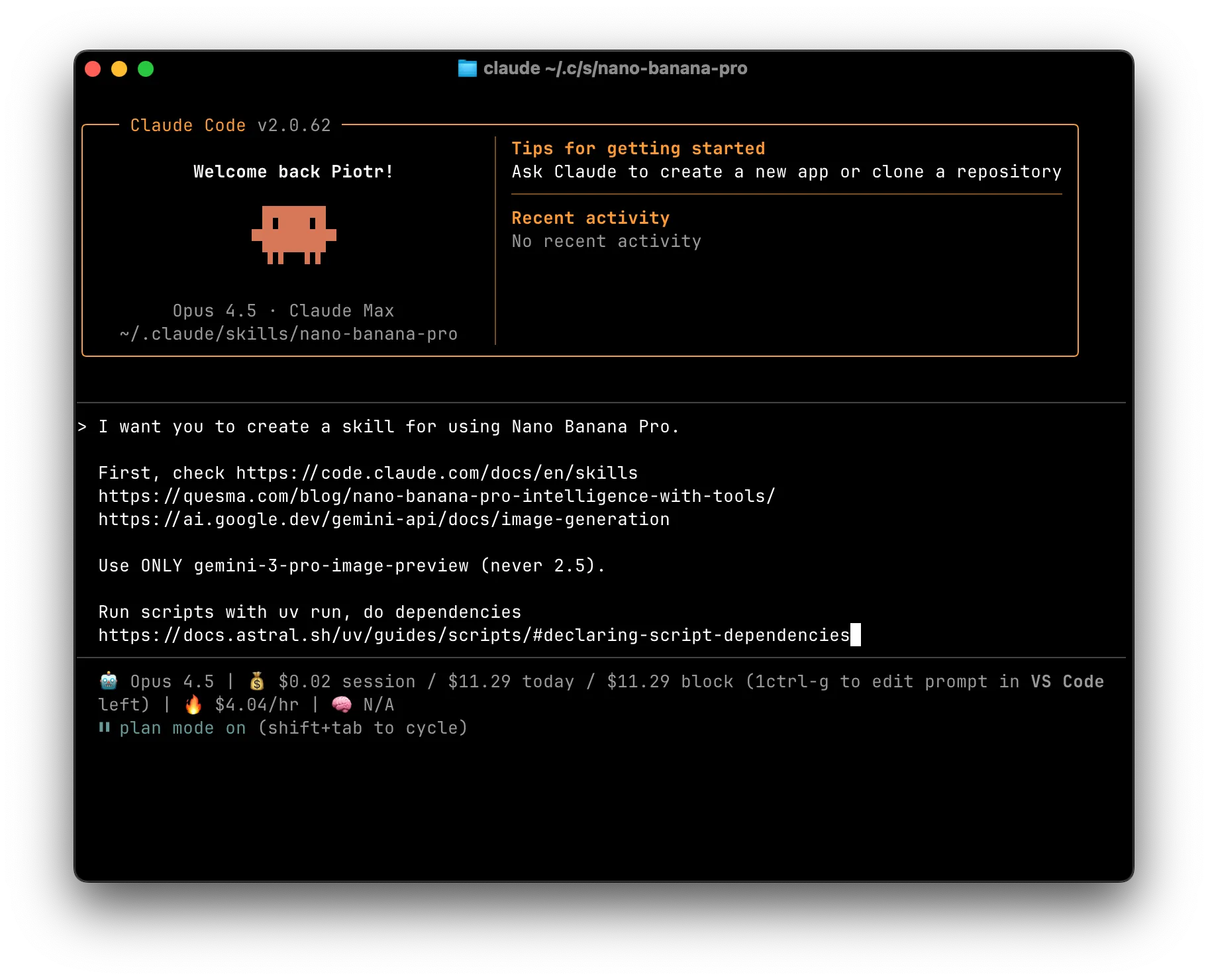Click the pause icon beside plan mode
Image resolution: width=1208 pixels, height=980 pixels.
coord(105,728)
